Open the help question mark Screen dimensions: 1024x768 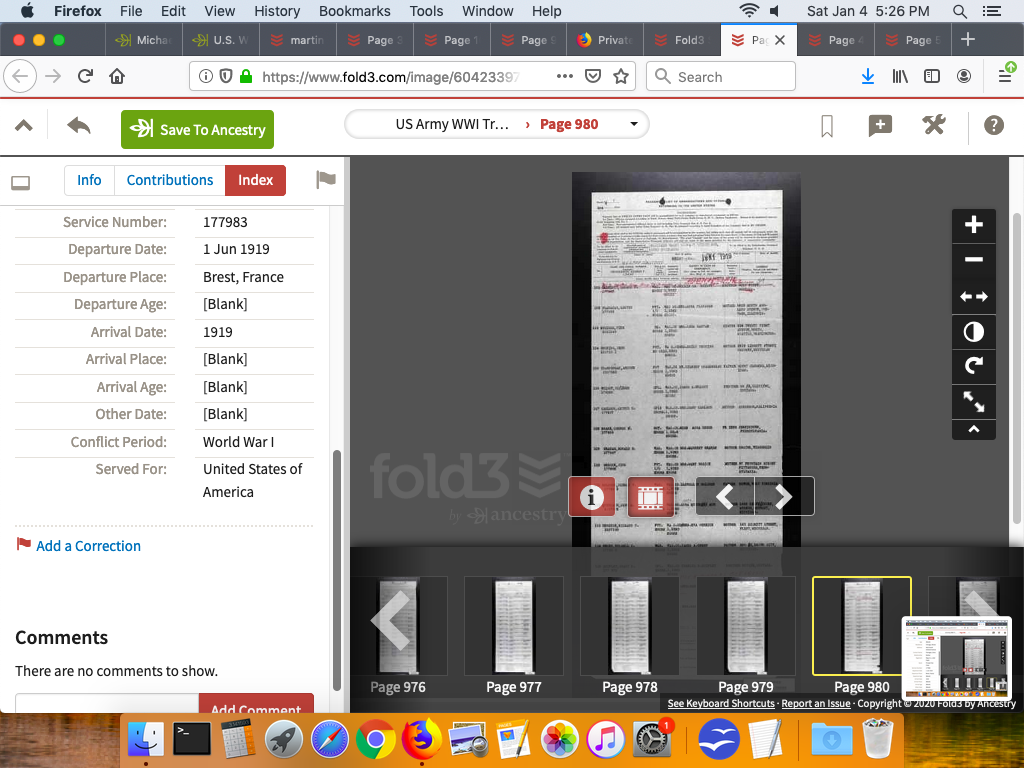[993, 126]
